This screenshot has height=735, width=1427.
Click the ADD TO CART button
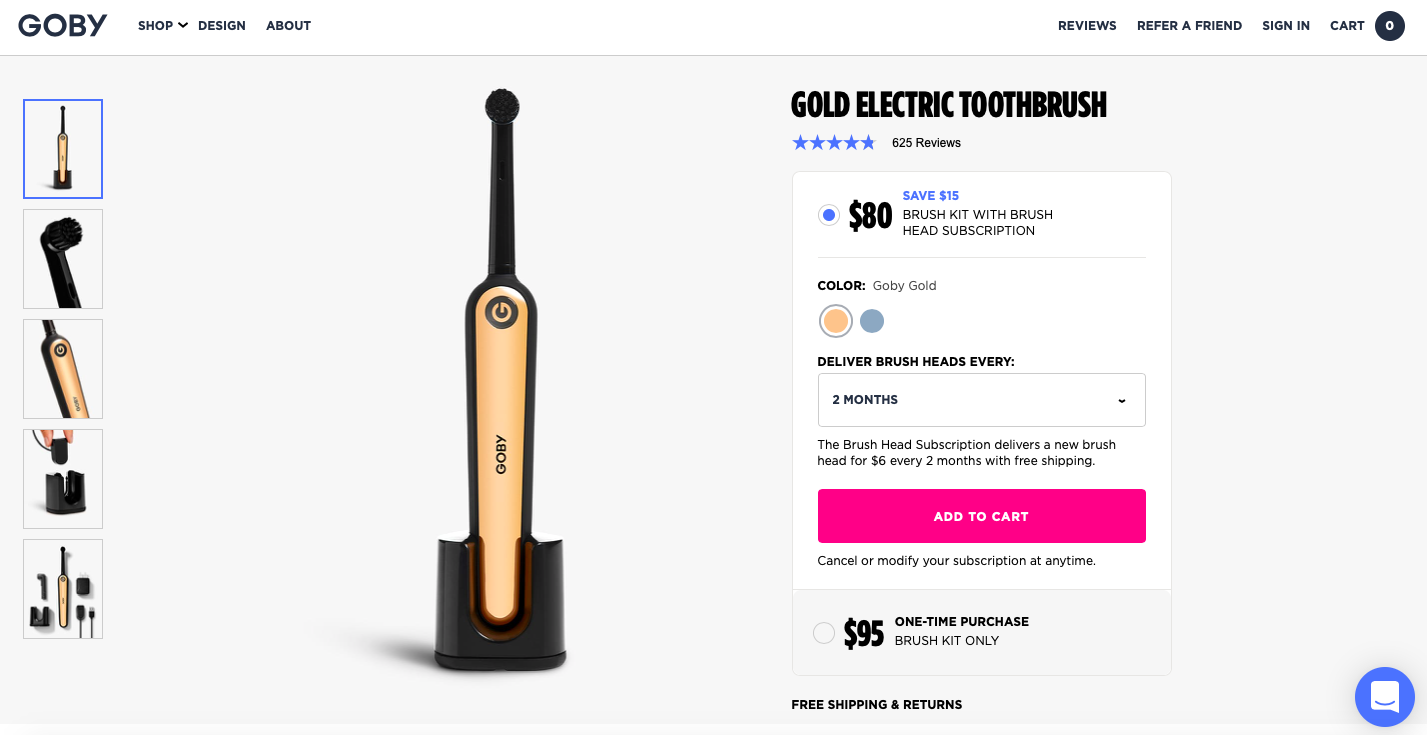pos(982,516)
